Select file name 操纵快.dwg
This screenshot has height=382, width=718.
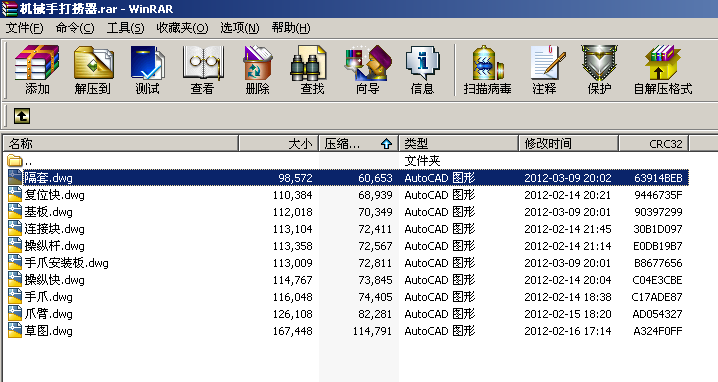(54, 279)
